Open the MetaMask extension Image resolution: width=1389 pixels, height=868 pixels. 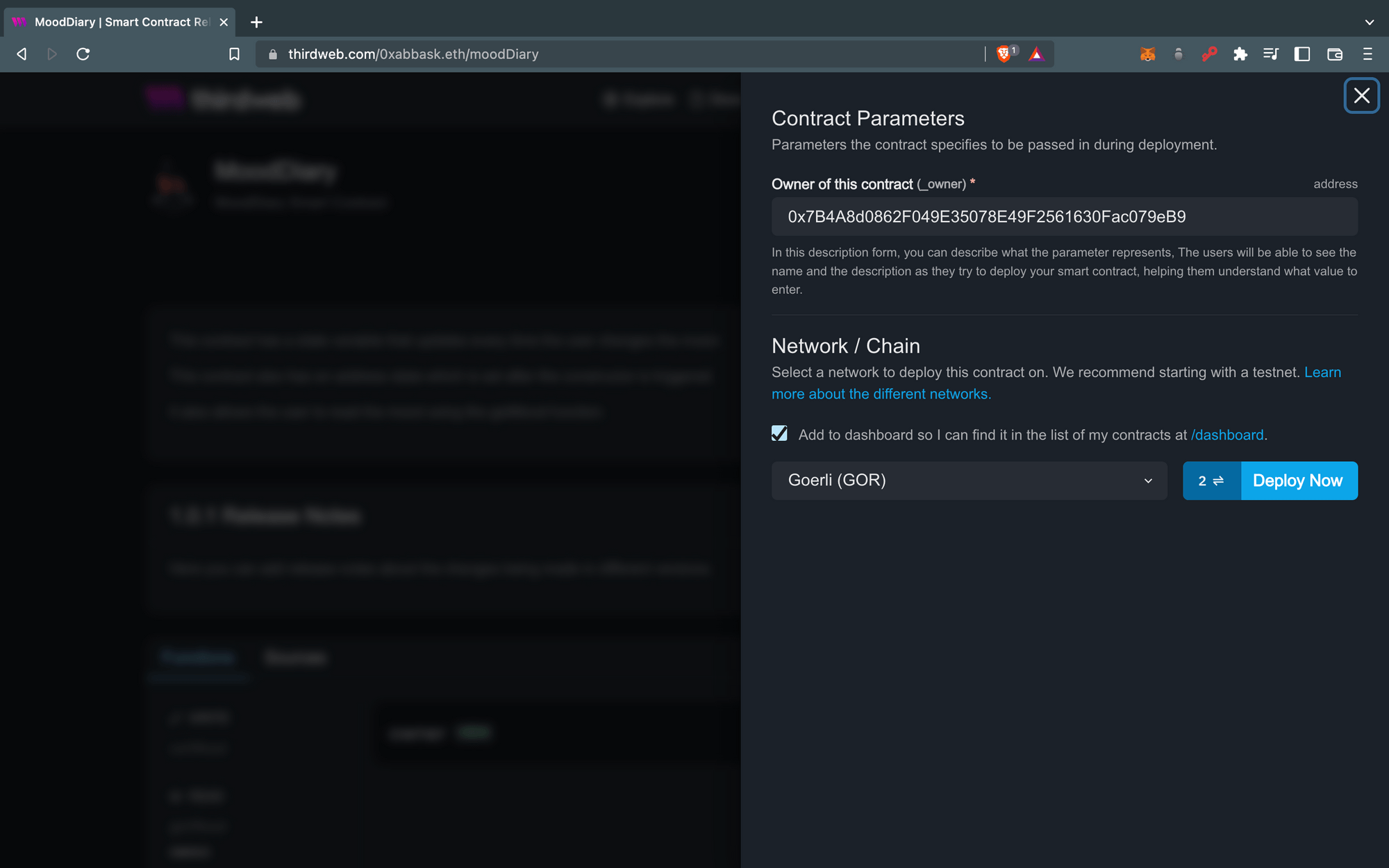[x=1147, y=54]
